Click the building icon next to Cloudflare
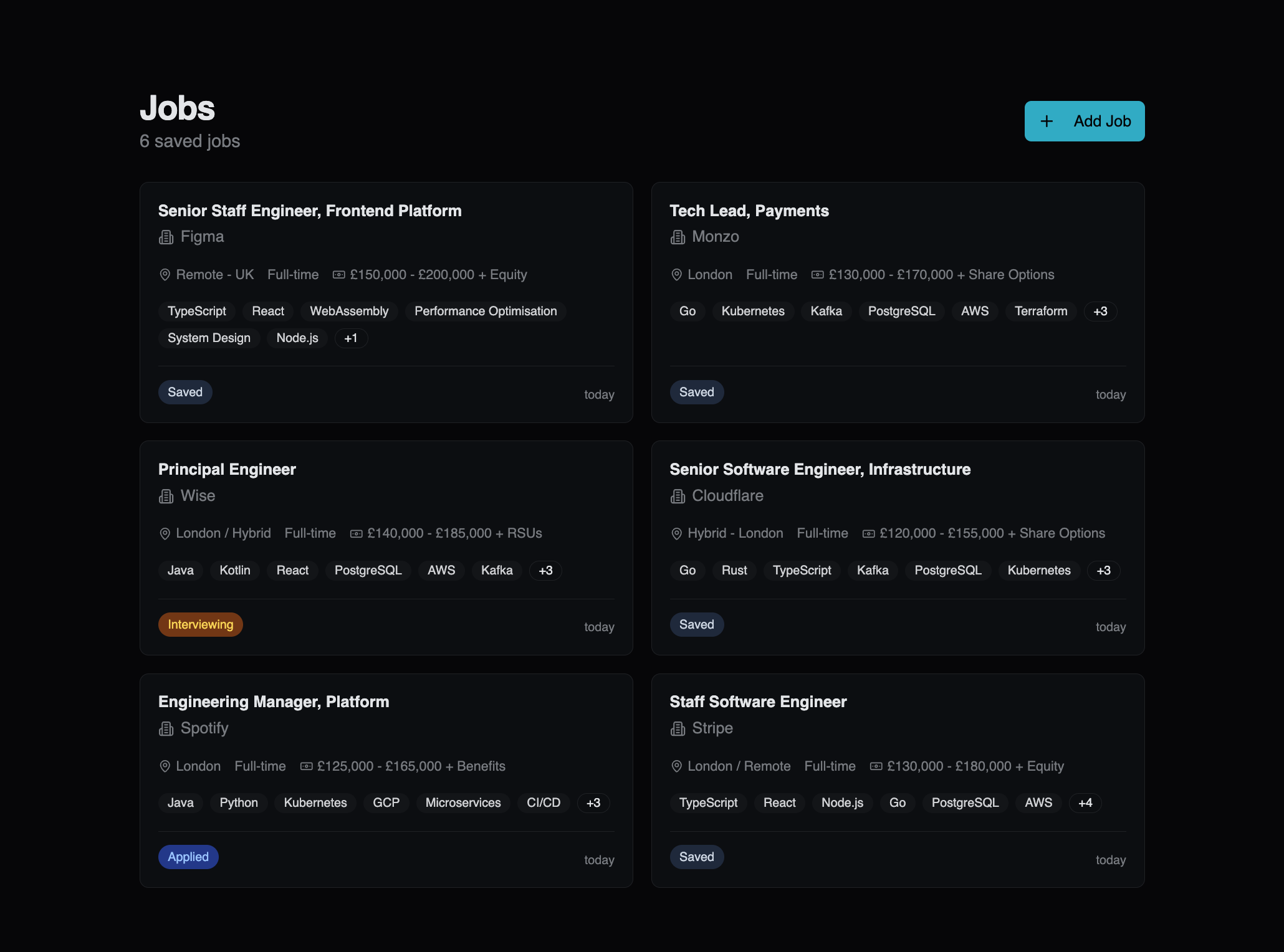 point(678,497)
